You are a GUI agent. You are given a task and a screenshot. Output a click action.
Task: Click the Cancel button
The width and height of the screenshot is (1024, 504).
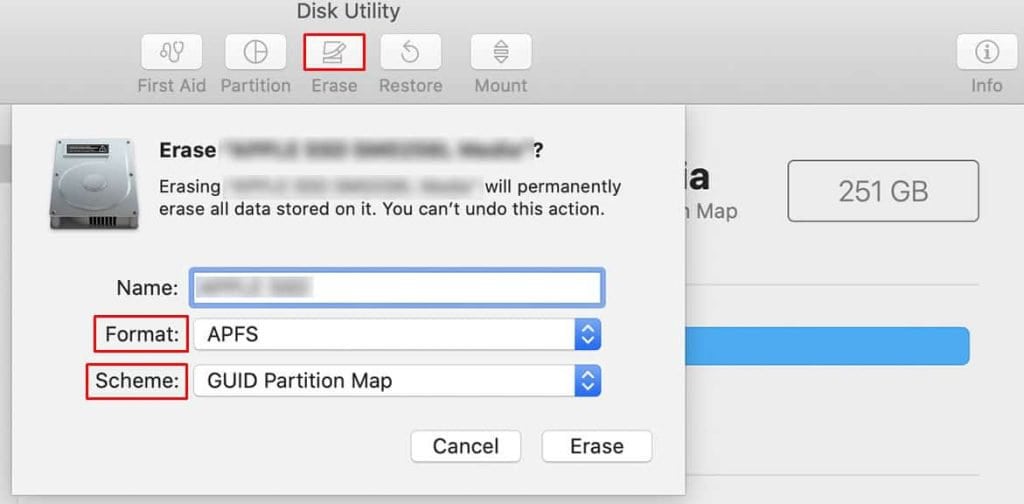pyautogui.click(x=466, y=447)
